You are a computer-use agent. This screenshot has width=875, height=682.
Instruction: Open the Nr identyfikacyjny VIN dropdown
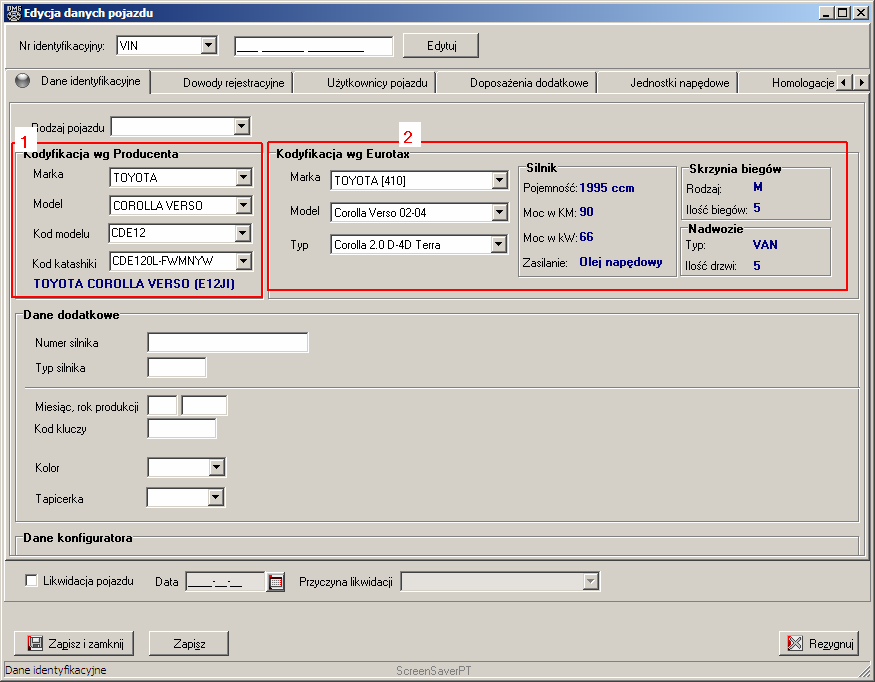click(209, 45)
